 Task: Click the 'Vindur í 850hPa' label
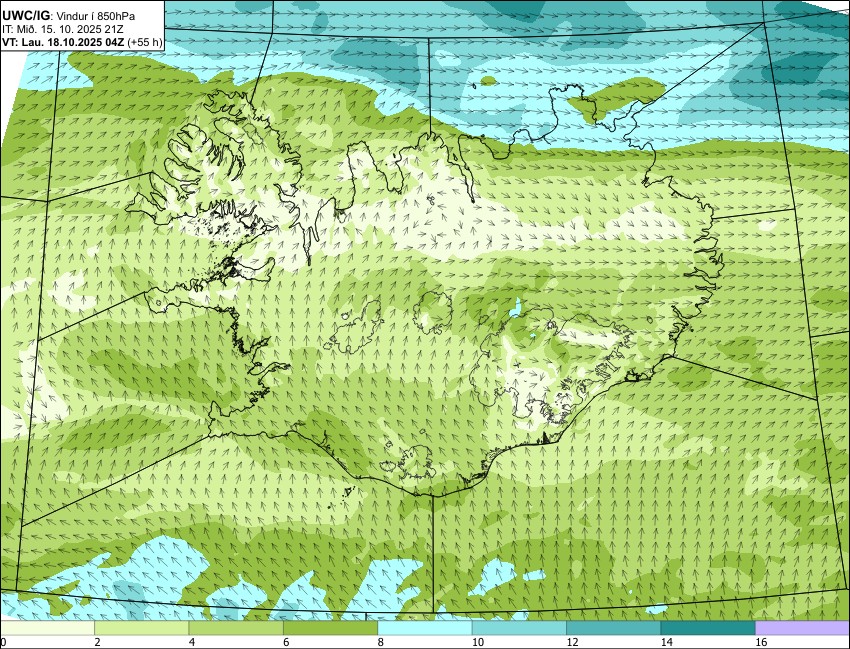click(95, 16)
